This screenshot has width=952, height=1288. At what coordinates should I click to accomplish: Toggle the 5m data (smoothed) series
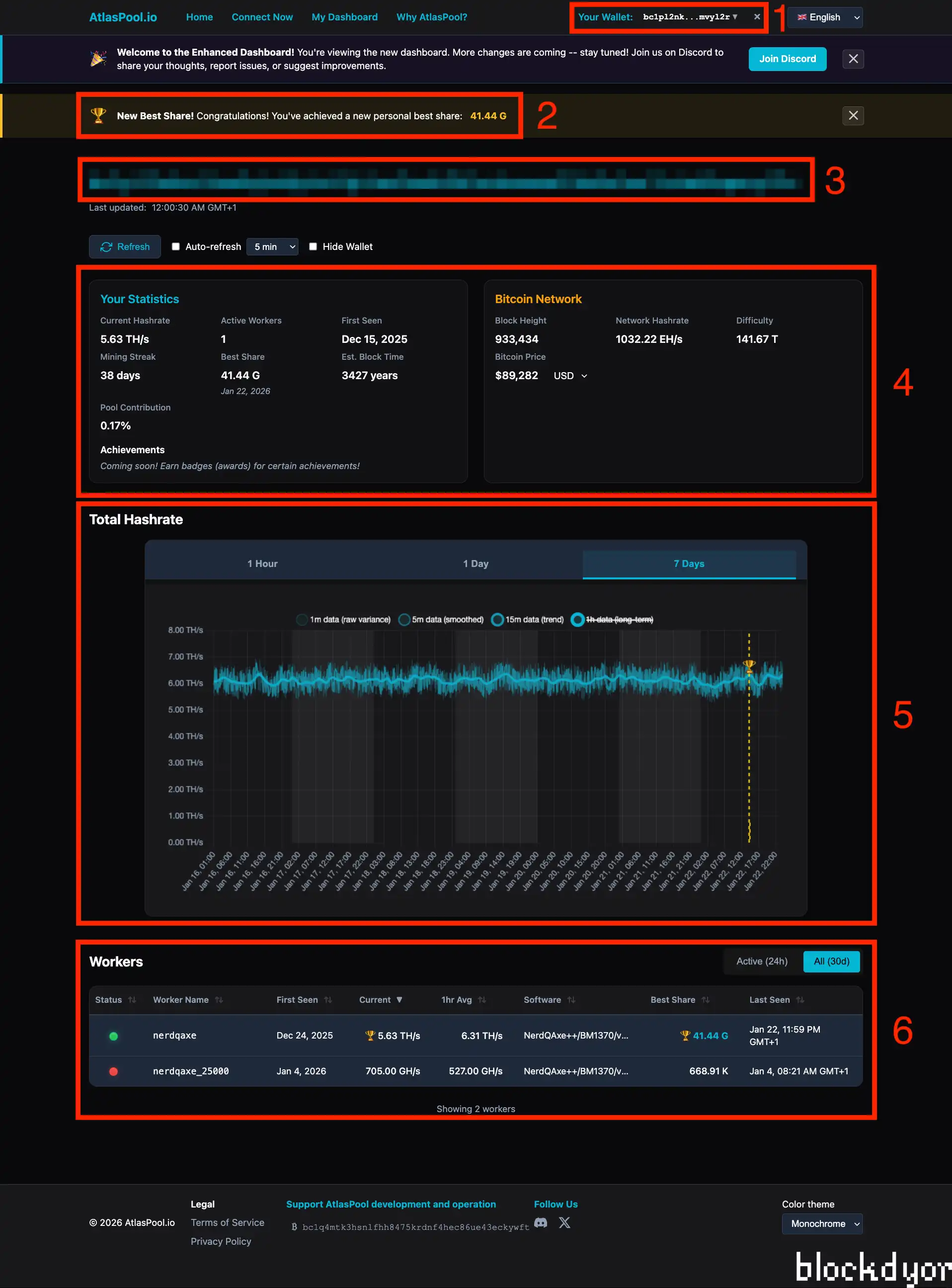click(x=441, y=619)
